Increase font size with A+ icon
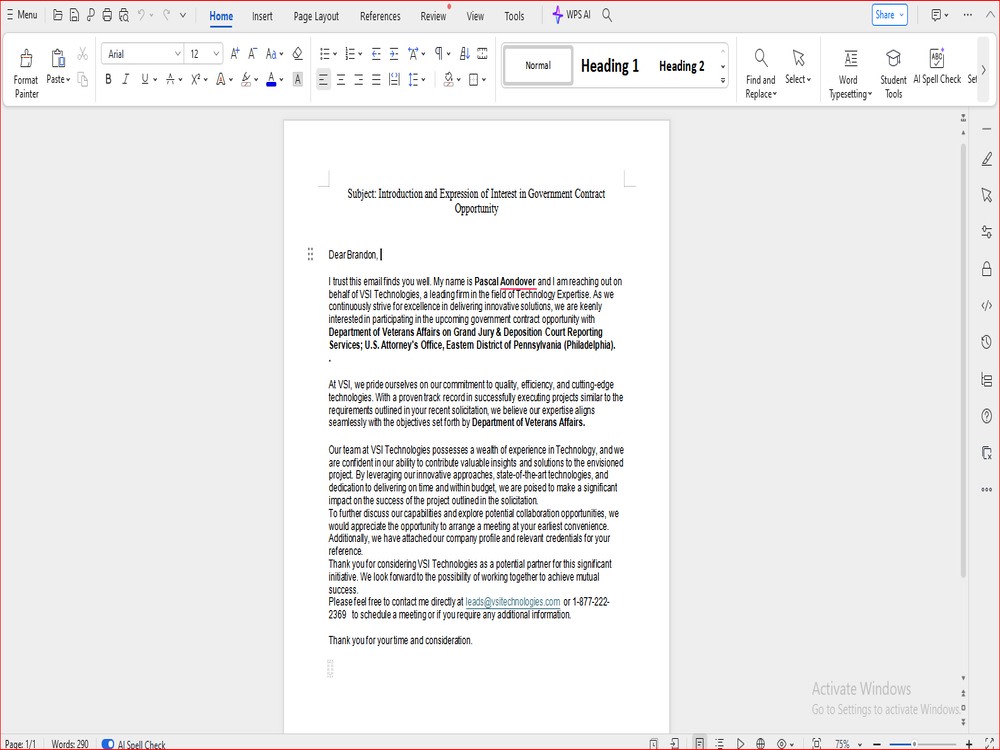The width and height of the screenshot is (1000, 750). coord(235,54)
